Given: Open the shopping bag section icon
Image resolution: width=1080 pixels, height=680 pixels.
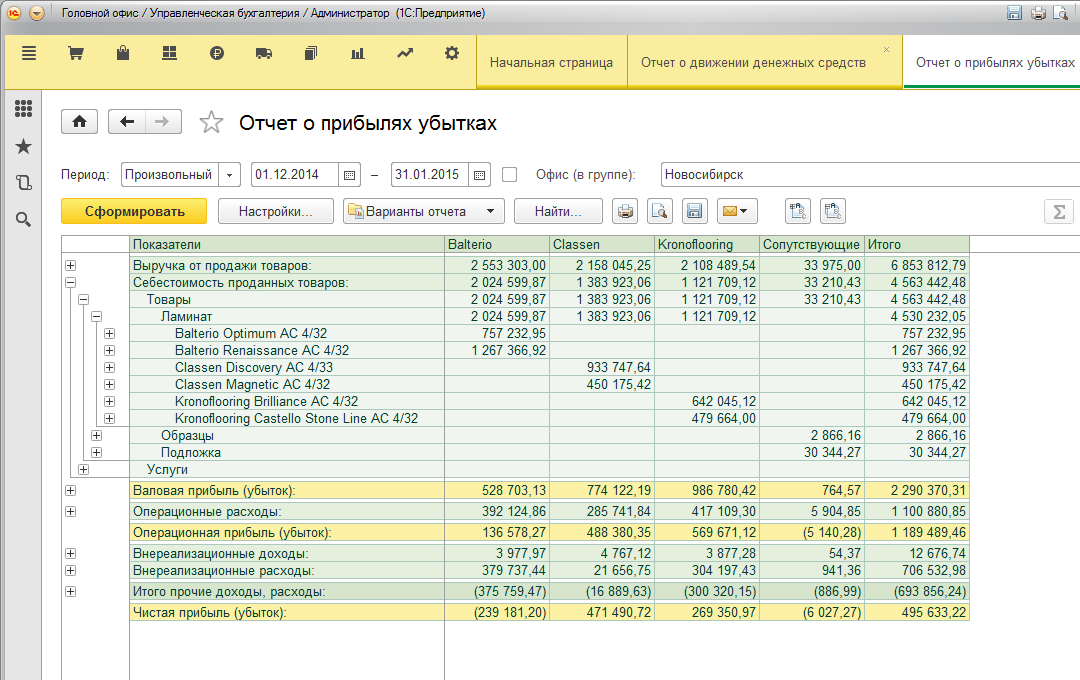Looking at the screenshot, I should pyautogui.click(x=123, y=53).
